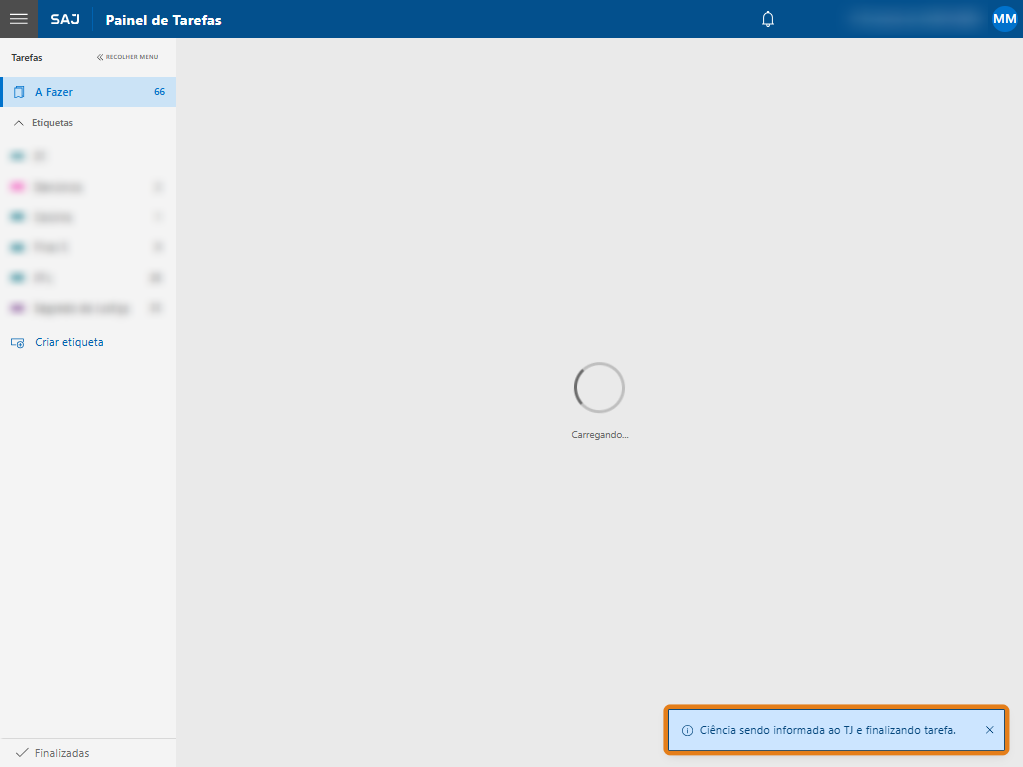Open the A Fazer task list
This screenshot has height=767, width=1023.
[x=54, y=92]
